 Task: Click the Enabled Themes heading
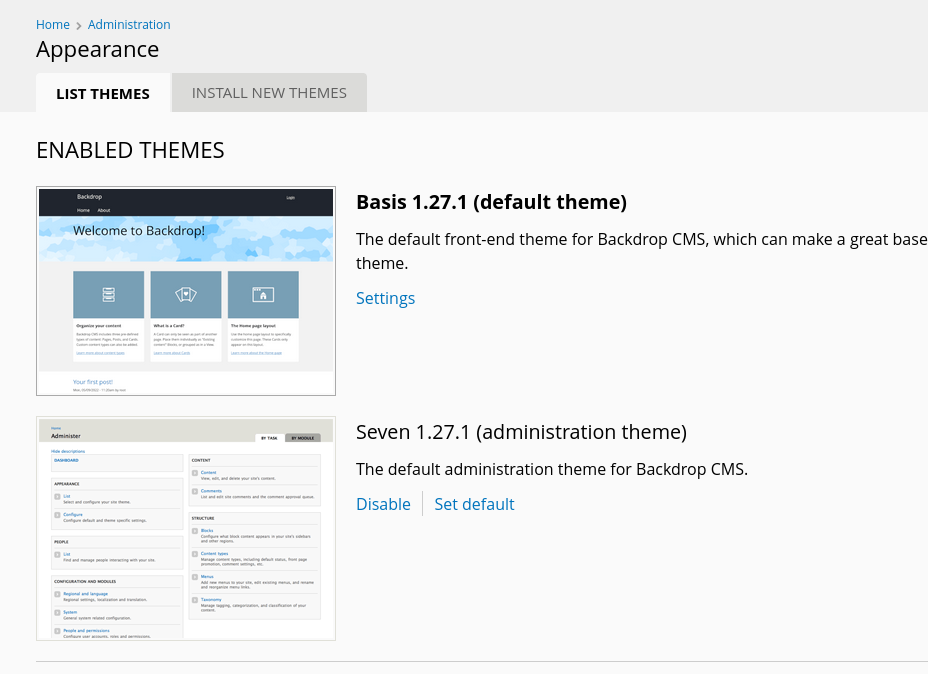point(130,150)
